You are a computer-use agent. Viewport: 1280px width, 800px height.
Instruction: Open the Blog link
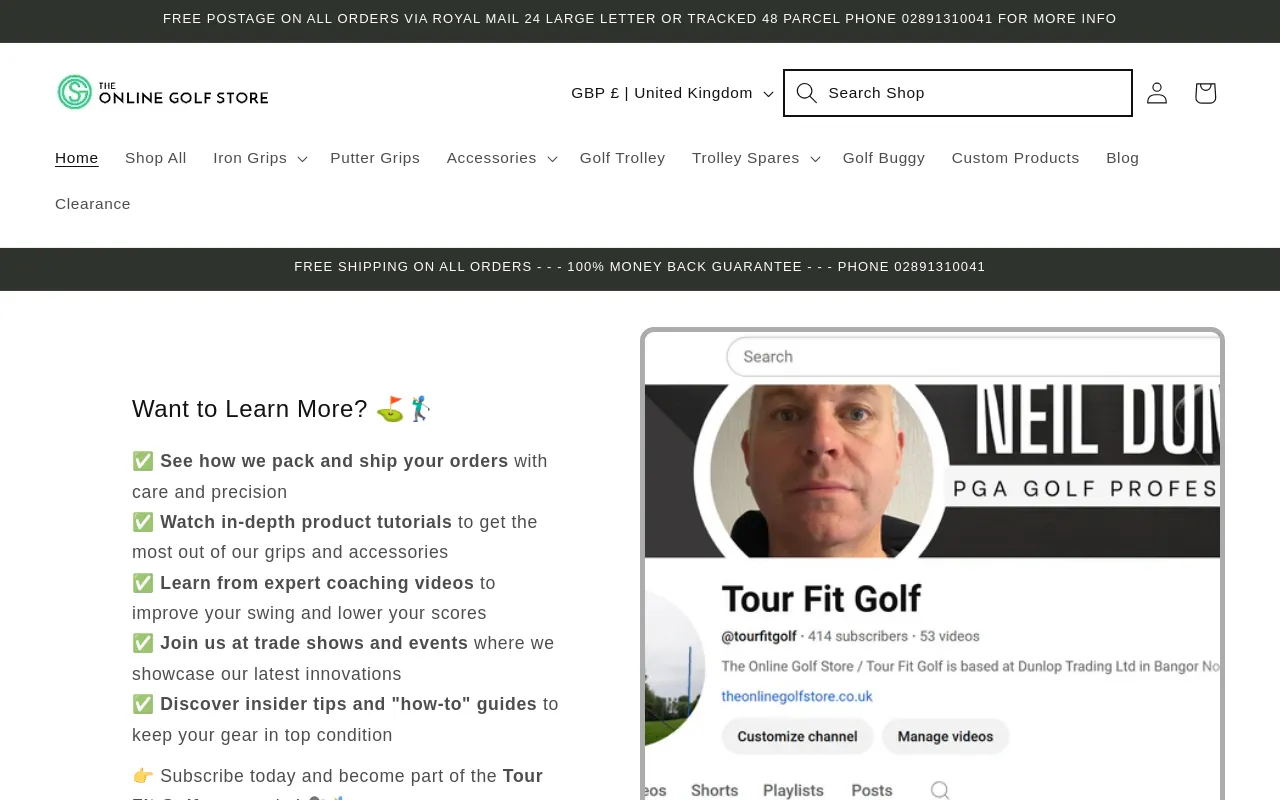[x=1122, y=158]
